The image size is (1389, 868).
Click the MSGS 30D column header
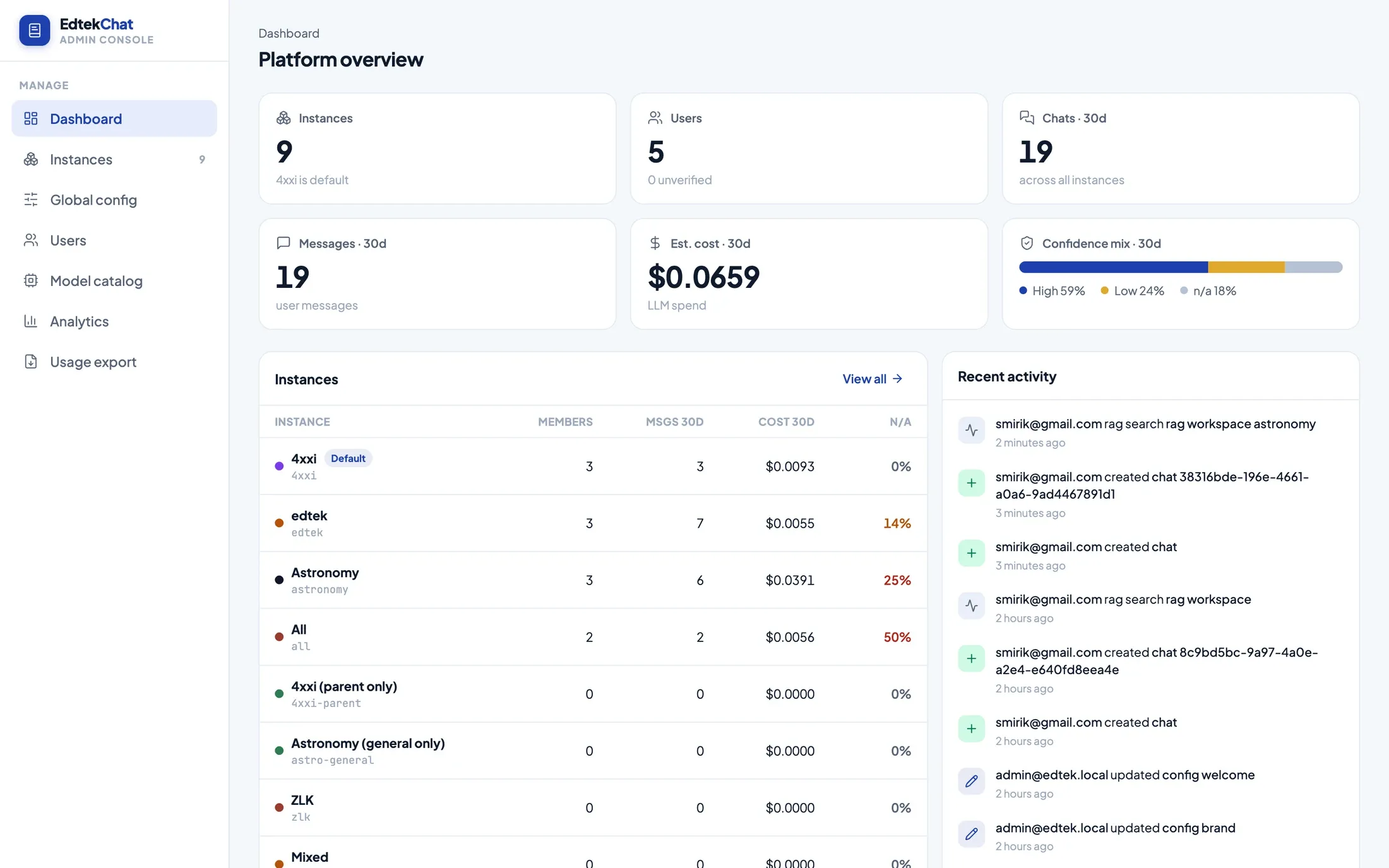(x=674, y=422)
